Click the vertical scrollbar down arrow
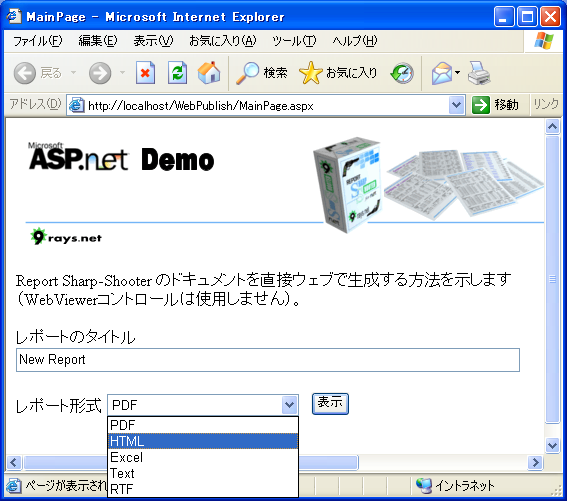Image resolution: width=567 pixels, height=501 pixels. click(x=552, y=445)
